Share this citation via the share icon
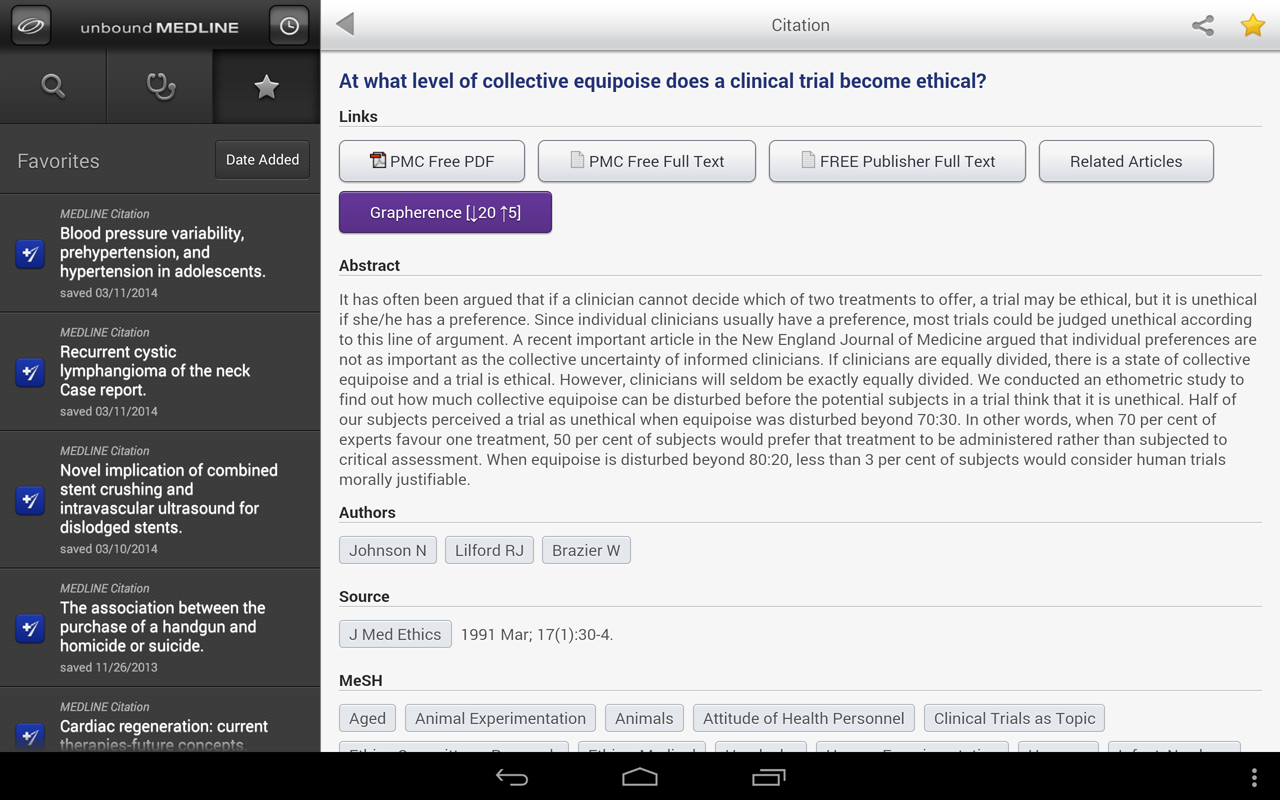The width and height of the screenshot is (1280, 800). click(1202, 25)
